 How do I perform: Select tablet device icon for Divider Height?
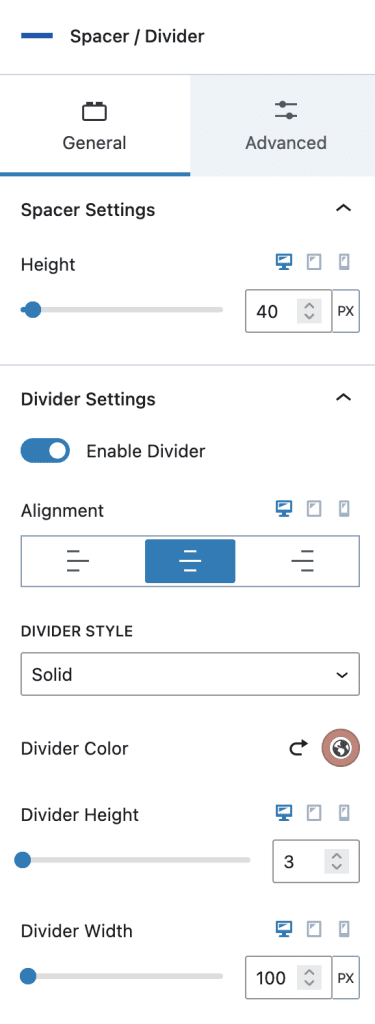pyautogui.click(x=314, y=813)
